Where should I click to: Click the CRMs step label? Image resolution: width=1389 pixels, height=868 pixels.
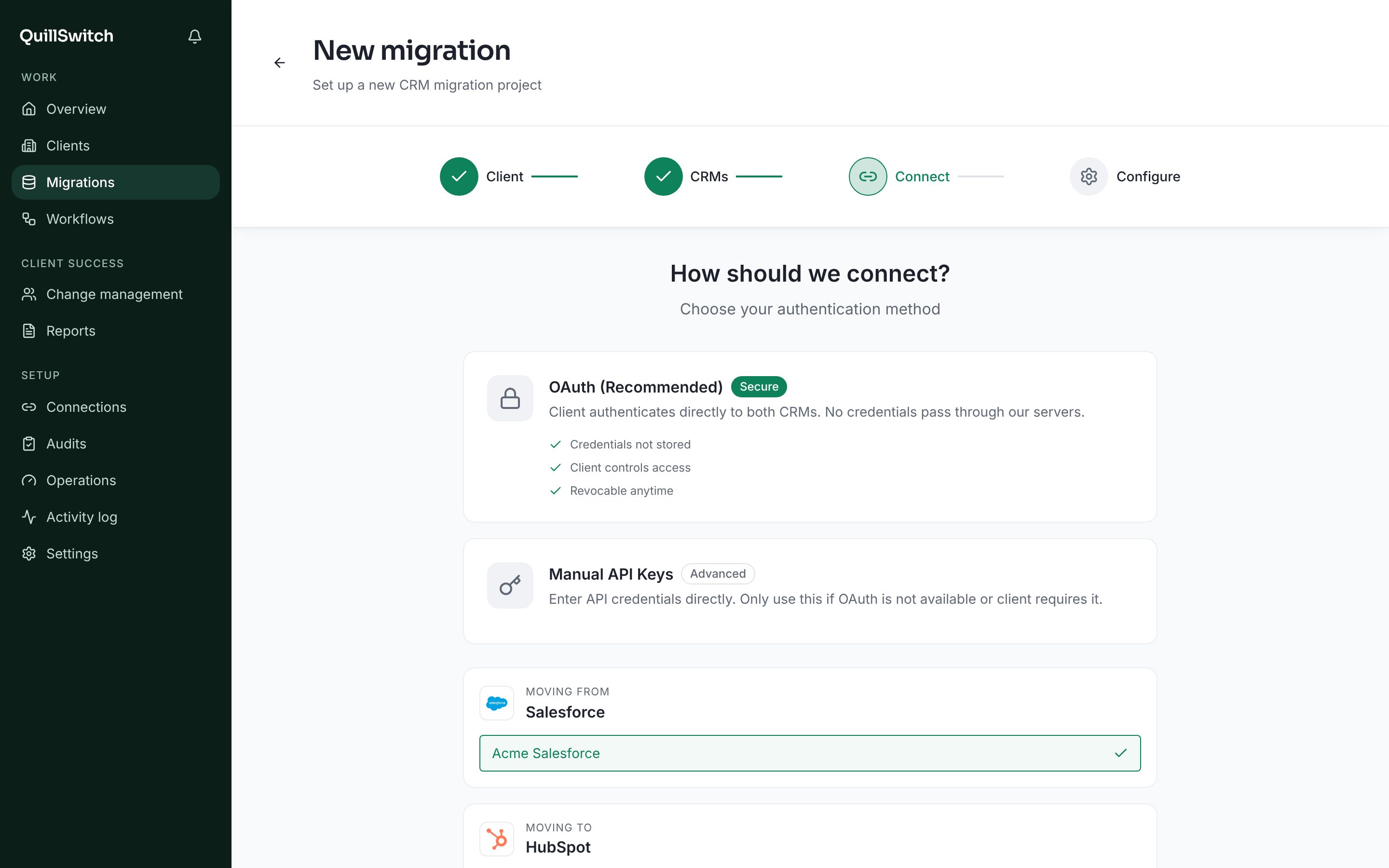[709, 176]
